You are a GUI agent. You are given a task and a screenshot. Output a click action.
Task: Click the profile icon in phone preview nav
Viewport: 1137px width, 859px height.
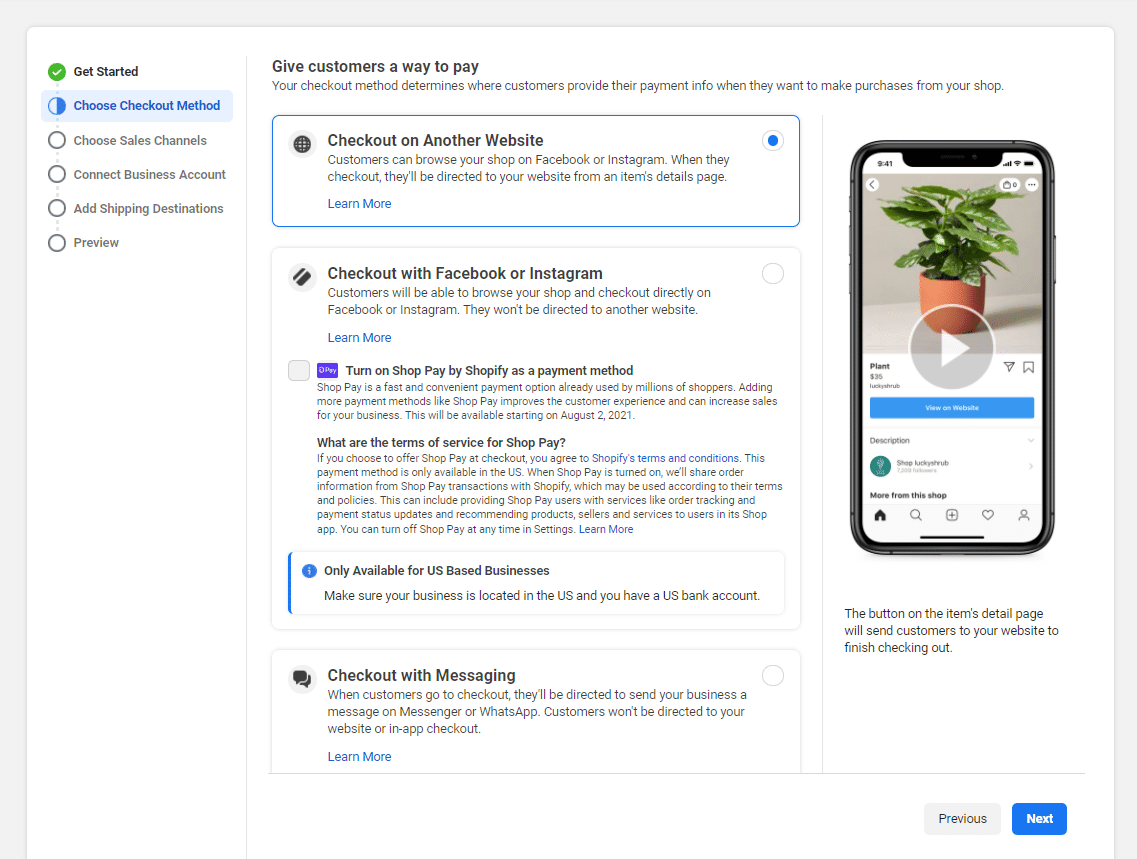click(x=1024, y=515)
